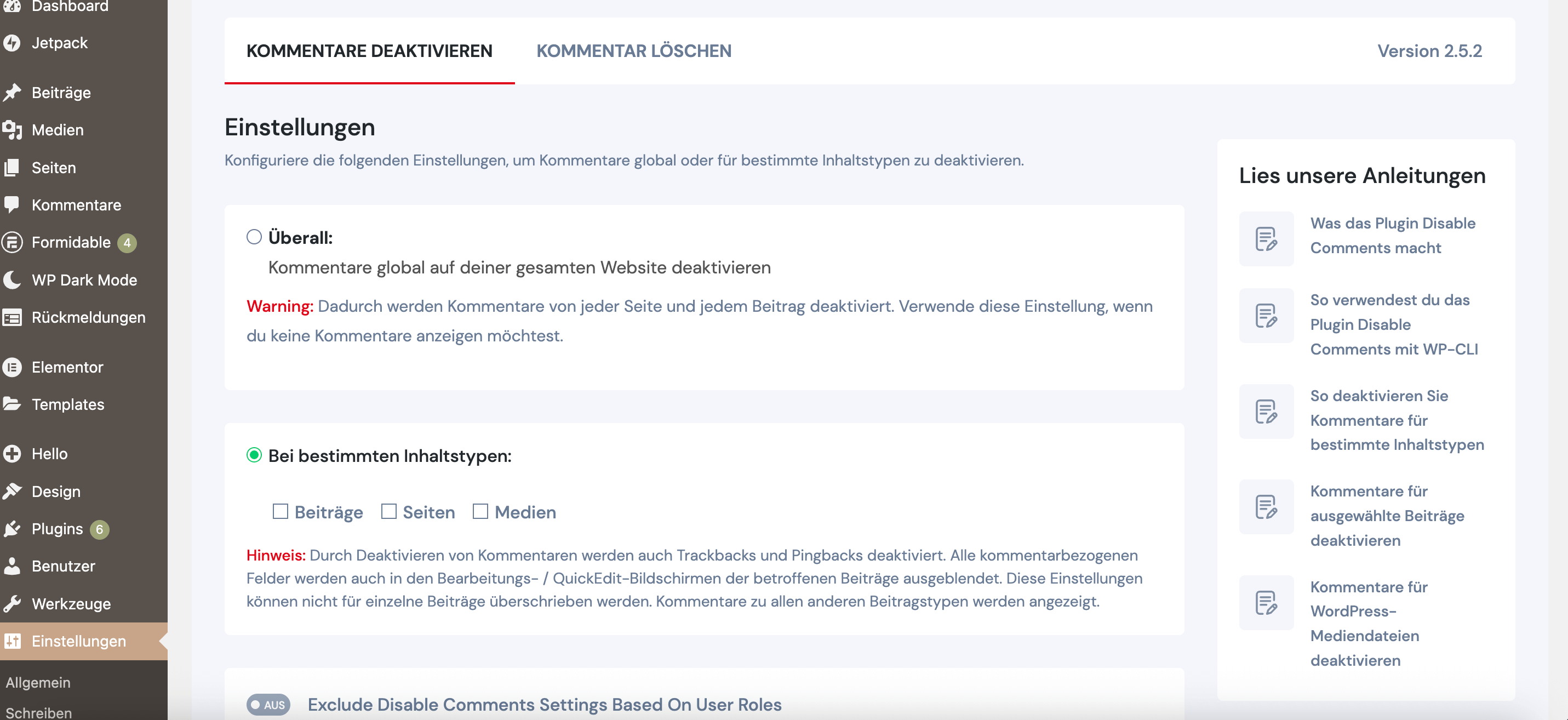
Task: Select the Überall radio button
Action: [x=254, y=237]
